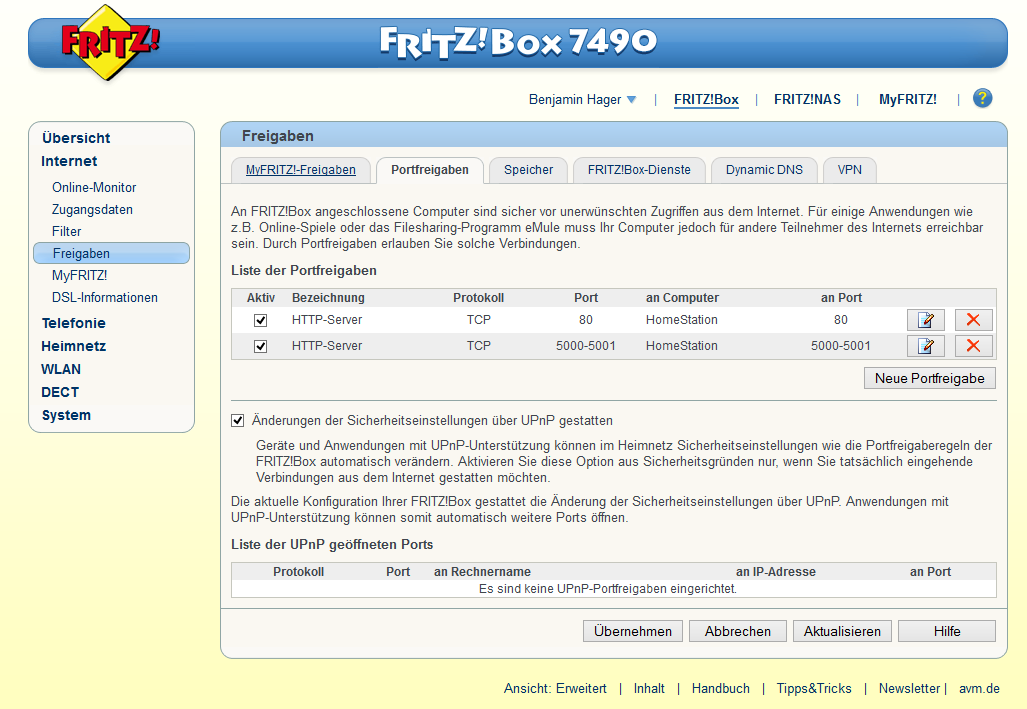Select the Portfreigaben tab
The width and height of the screenshot is (1027, 709).
(x=430, y=170)
